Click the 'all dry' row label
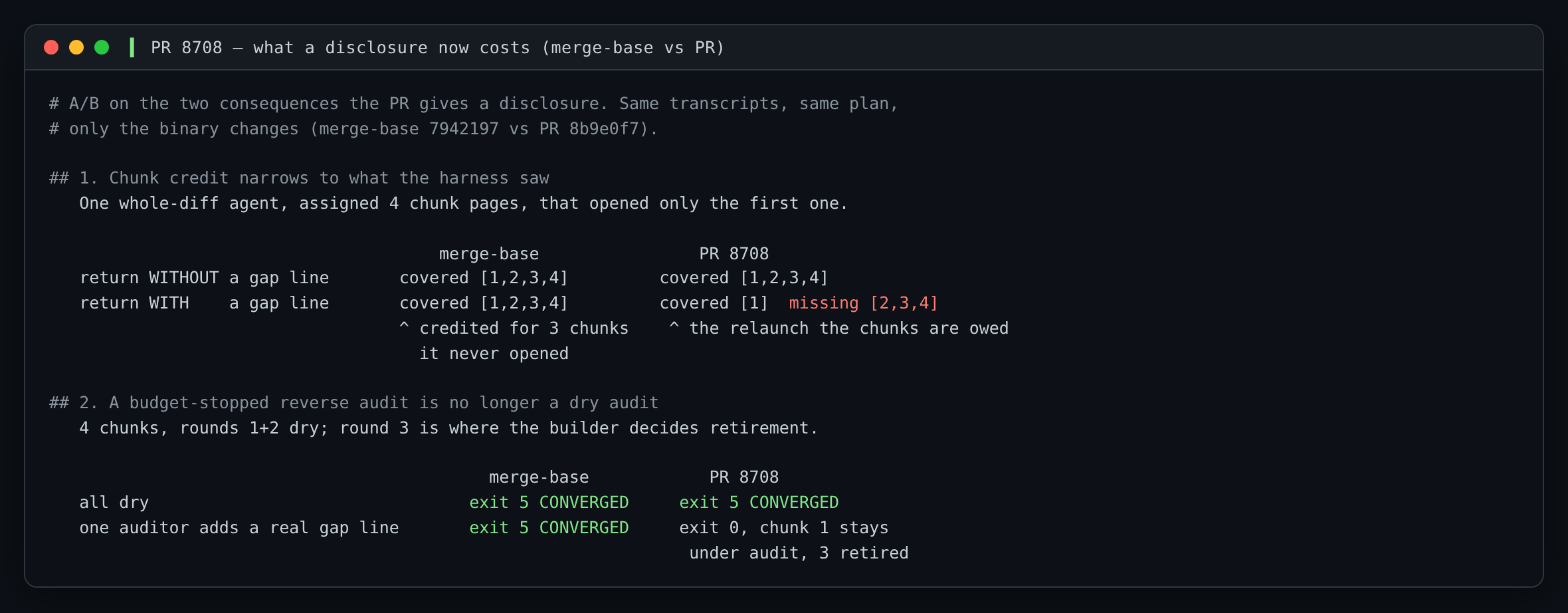This screenshot has height=613, width=1568. (114, 503)
